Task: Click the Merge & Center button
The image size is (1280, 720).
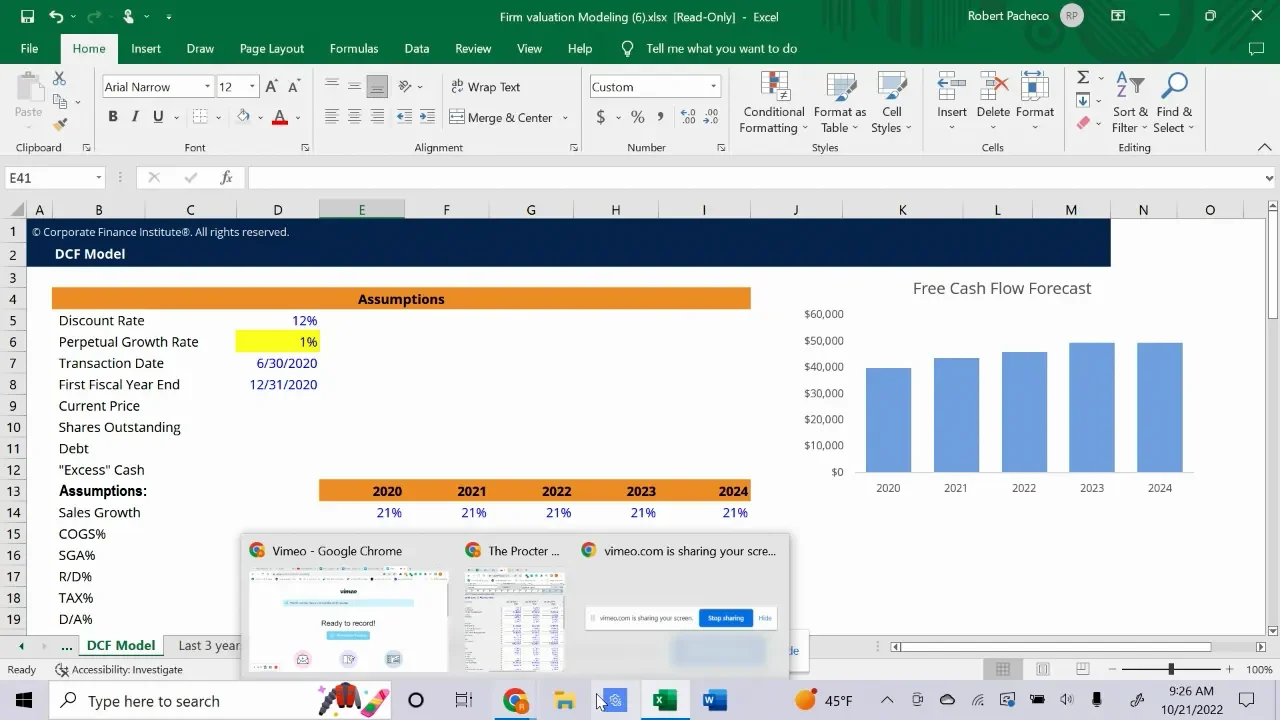Action: [501, 117]
